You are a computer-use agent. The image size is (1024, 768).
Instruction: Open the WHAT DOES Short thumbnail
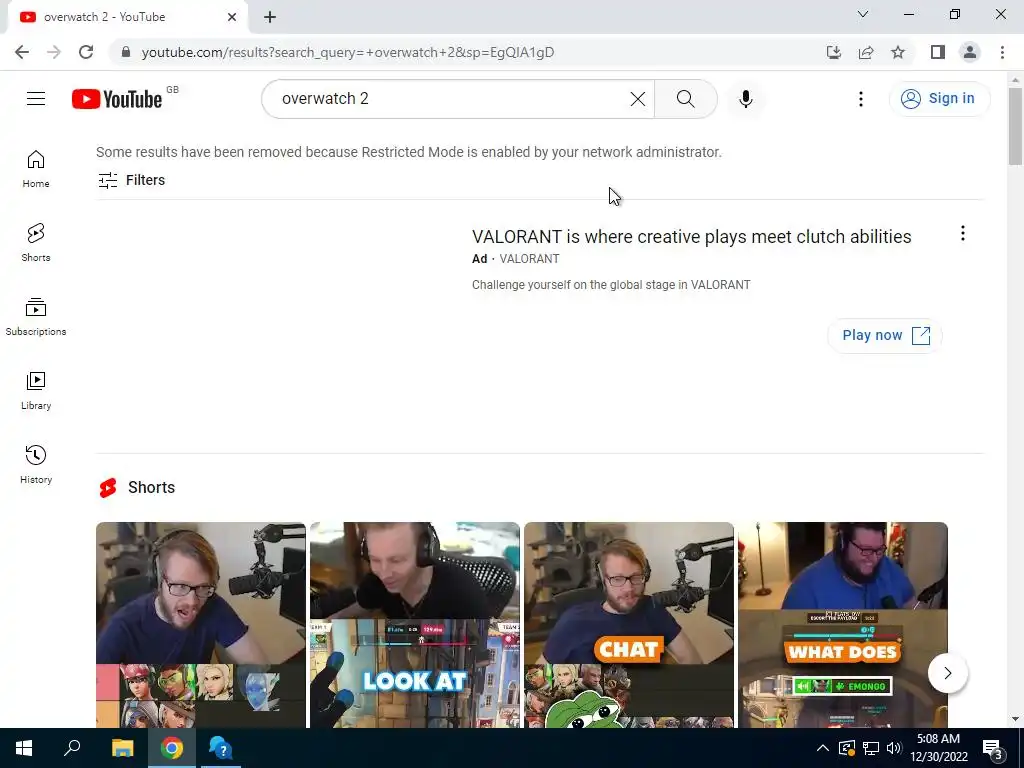[842, 624]
